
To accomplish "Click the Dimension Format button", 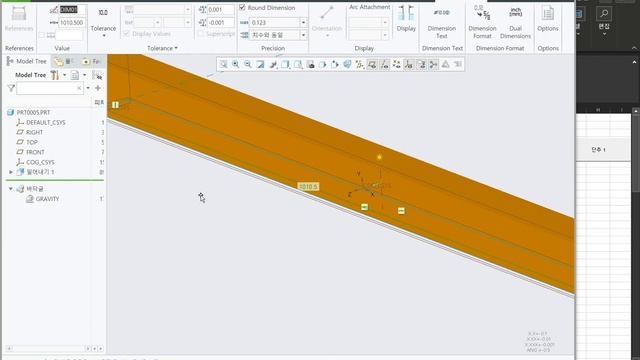I will pyautogui.click(x=482, y=22).
